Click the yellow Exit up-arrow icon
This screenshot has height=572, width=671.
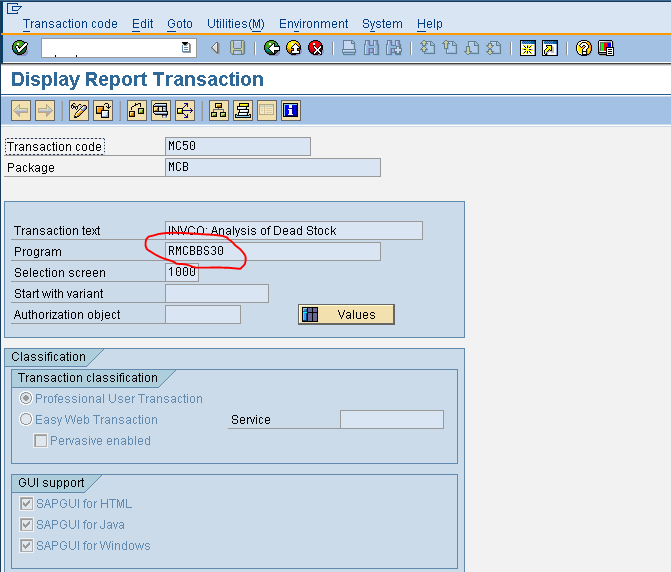(294, 48)
